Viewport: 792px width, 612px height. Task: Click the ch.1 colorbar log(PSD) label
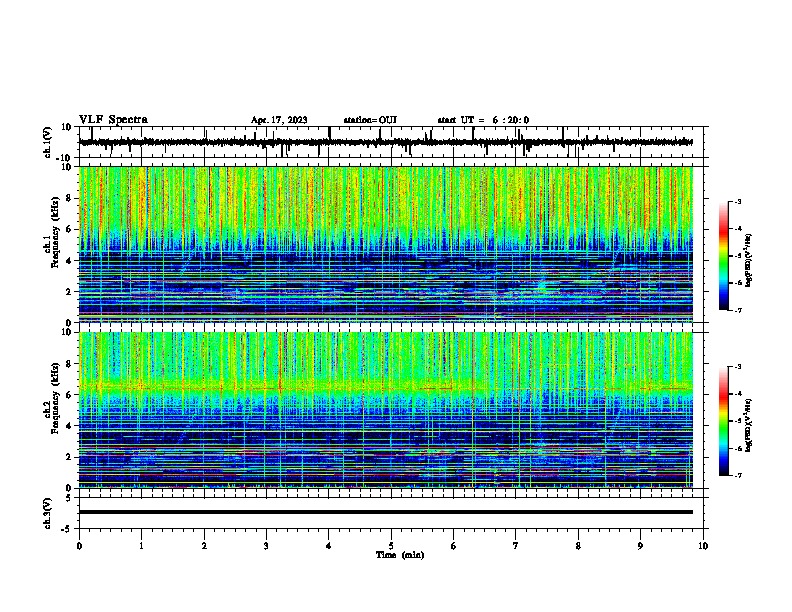pos(749,260)
